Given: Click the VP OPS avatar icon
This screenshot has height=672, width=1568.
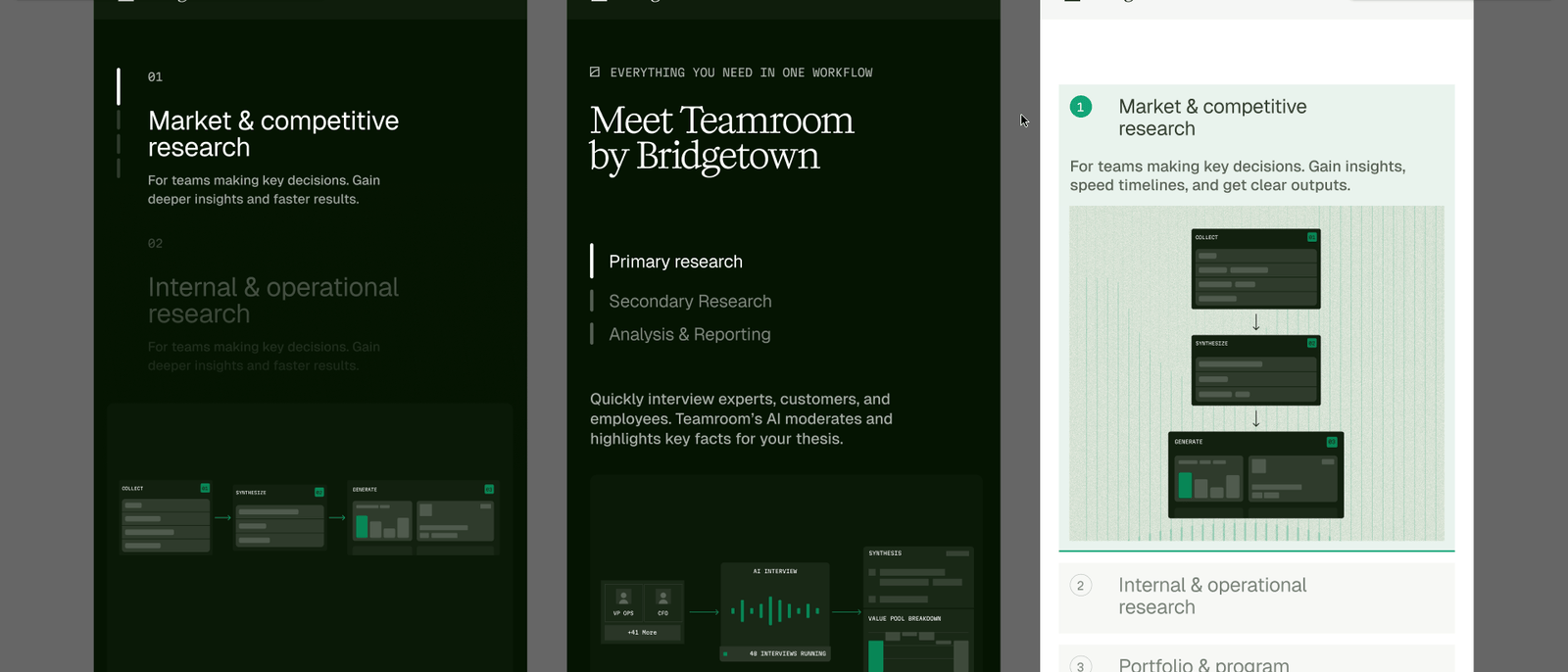Looking at the screenshot, I should tap(623, 597).
